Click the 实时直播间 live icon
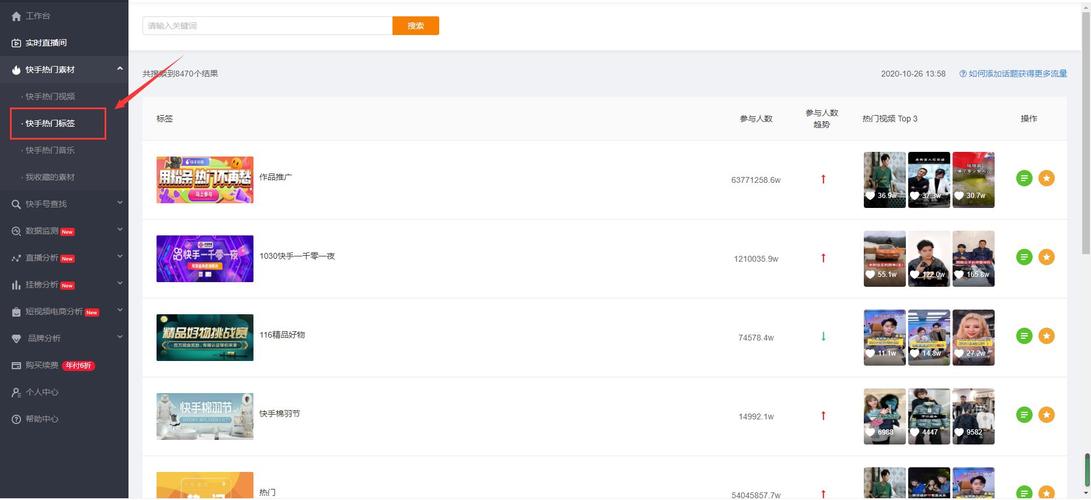Screen dimensions: 1091x500 [16, 43]
